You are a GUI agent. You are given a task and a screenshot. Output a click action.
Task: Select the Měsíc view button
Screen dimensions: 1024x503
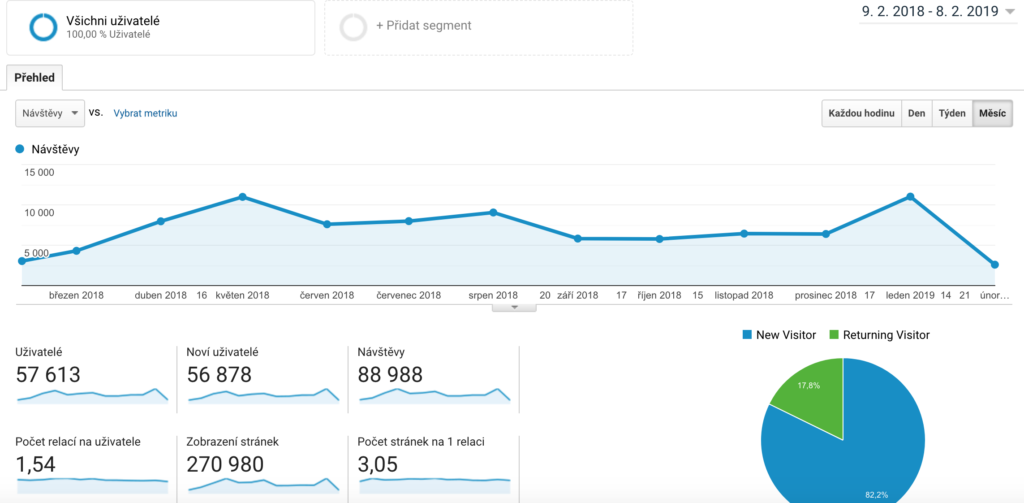(x=992, y=114)
